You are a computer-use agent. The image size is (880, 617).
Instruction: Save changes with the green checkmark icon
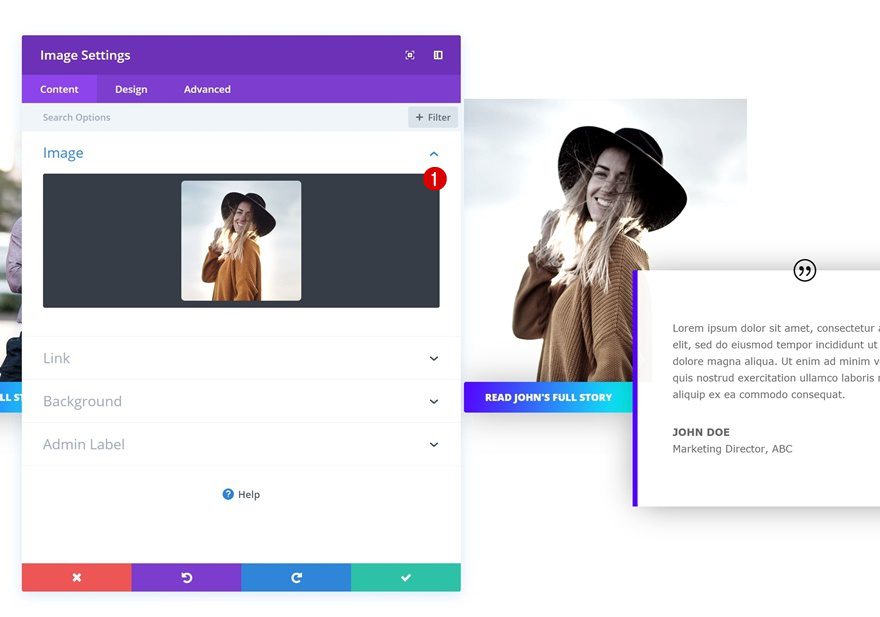(405, 577)
